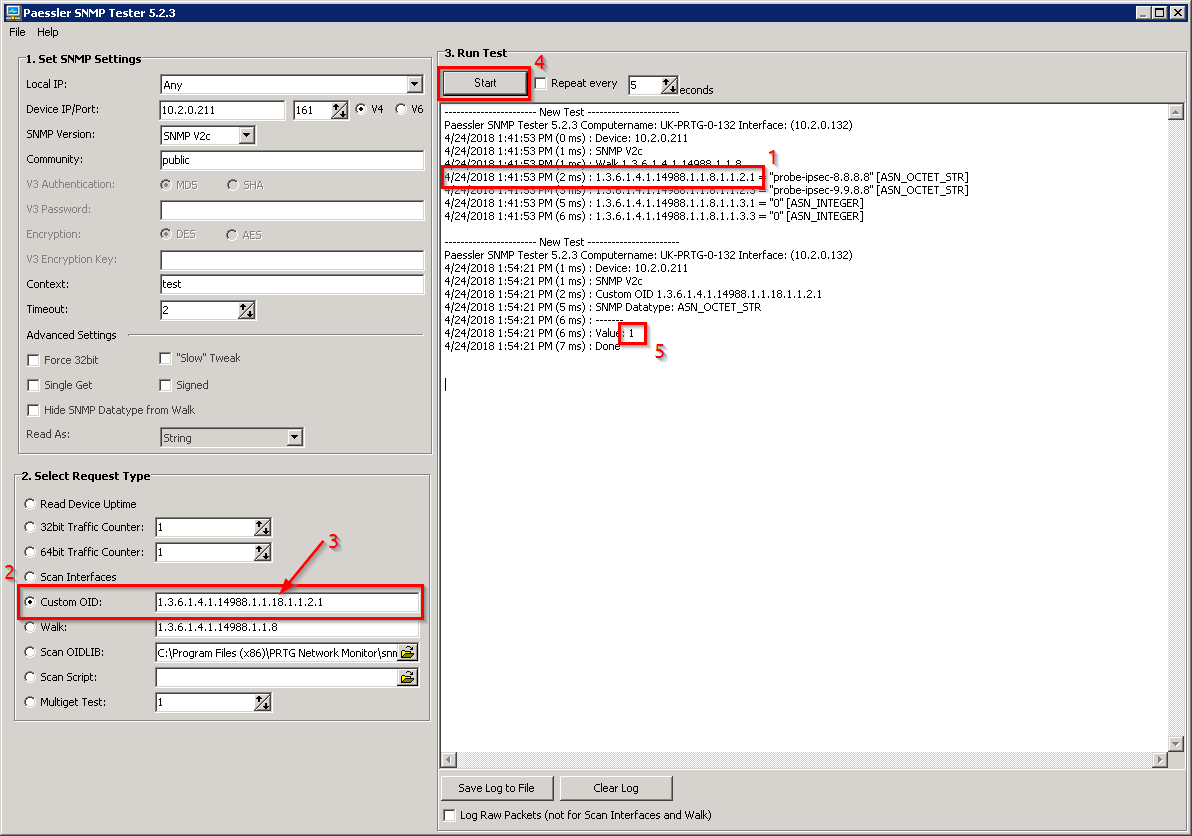The height and width of the screenshot is (836, 1192).
Task: Click the log horizontal scroll left arrow
Action: pos(449,759)
